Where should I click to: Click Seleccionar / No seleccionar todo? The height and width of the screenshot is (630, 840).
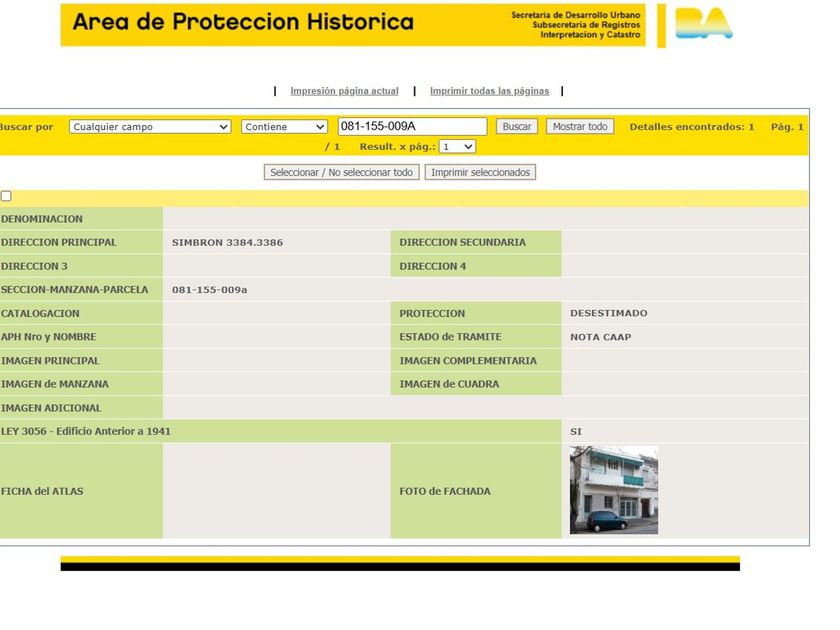click(x=341, y=172)
